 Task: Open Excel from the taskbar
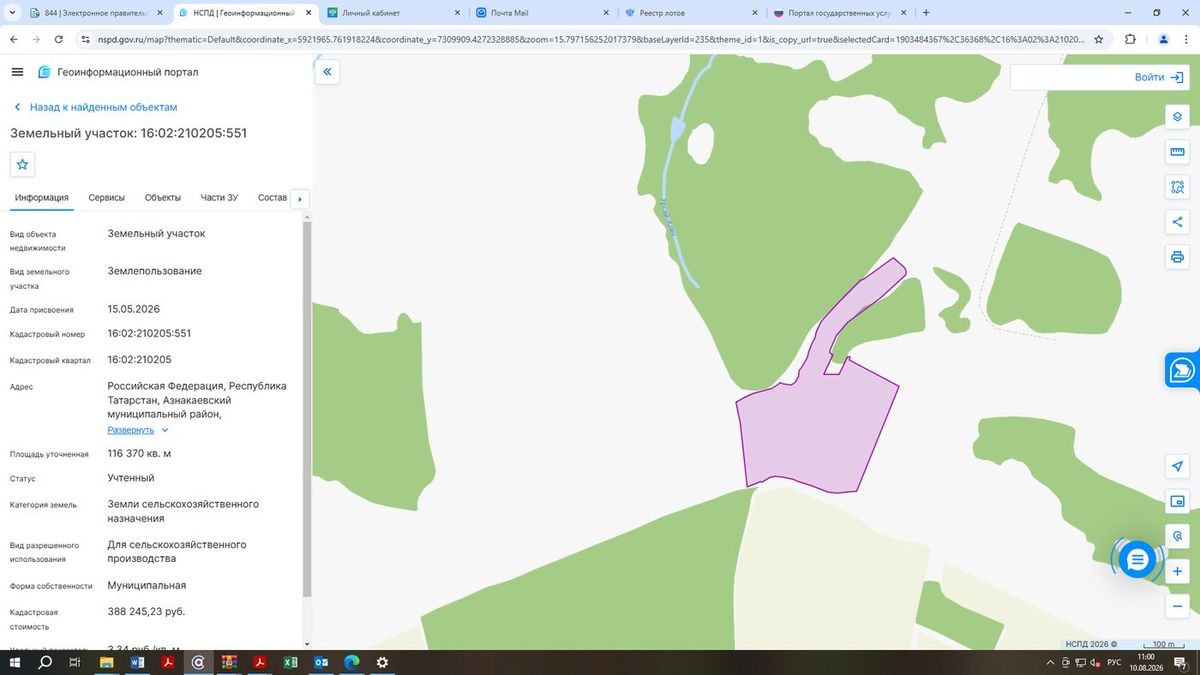[290, 662]
